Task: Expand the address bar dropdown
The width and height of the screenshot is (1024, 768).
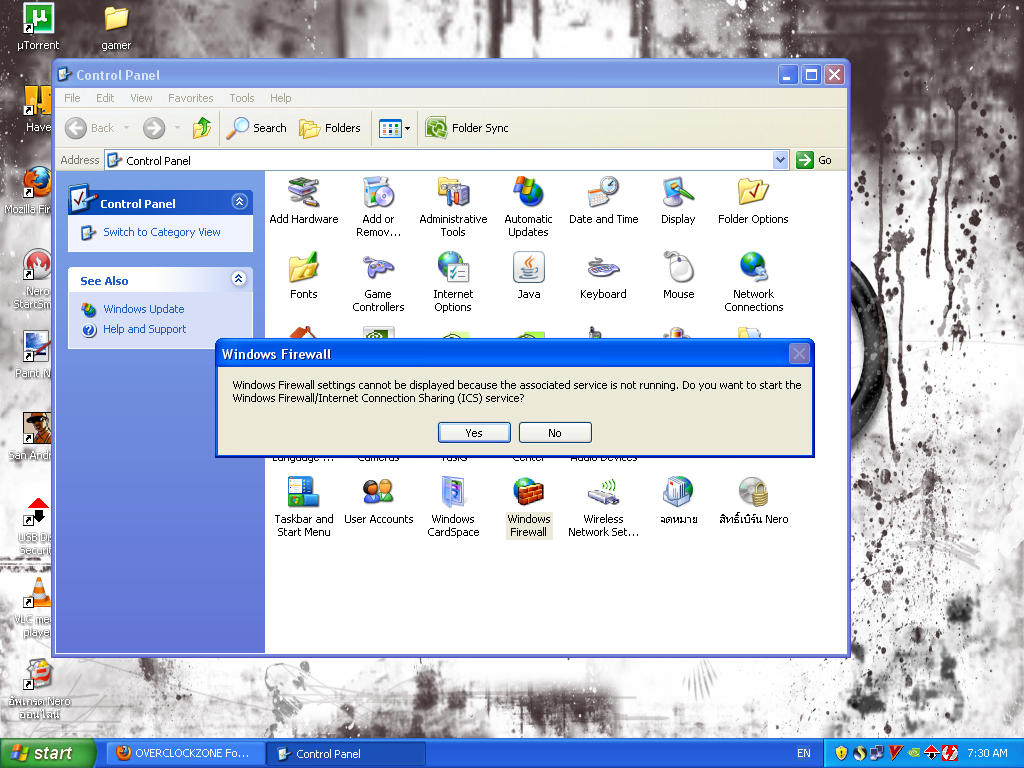Action: pos(781,160)
